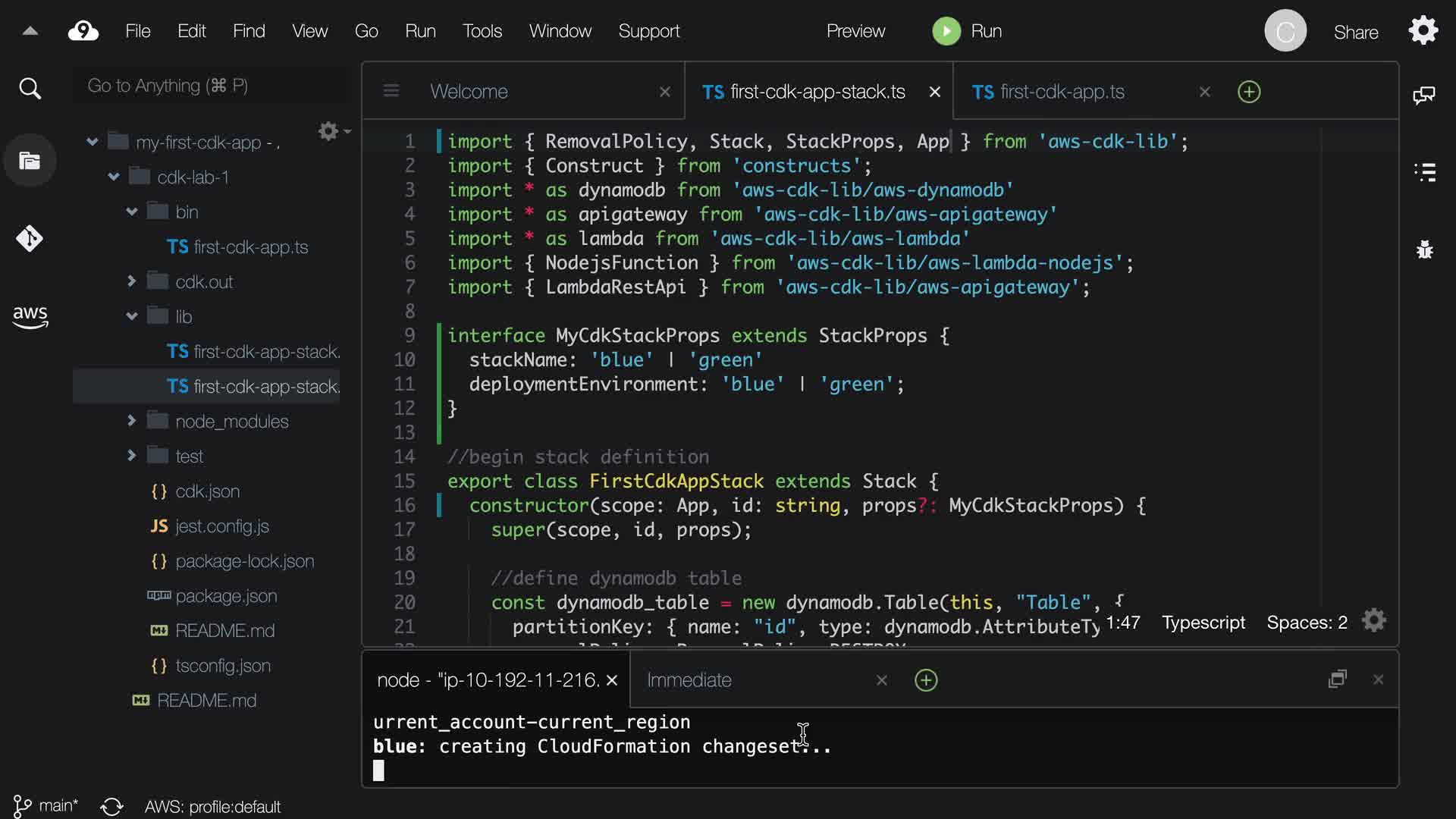Open the Outline panel on right sidebar
1456x819 pixels.
pos(1424,172)
